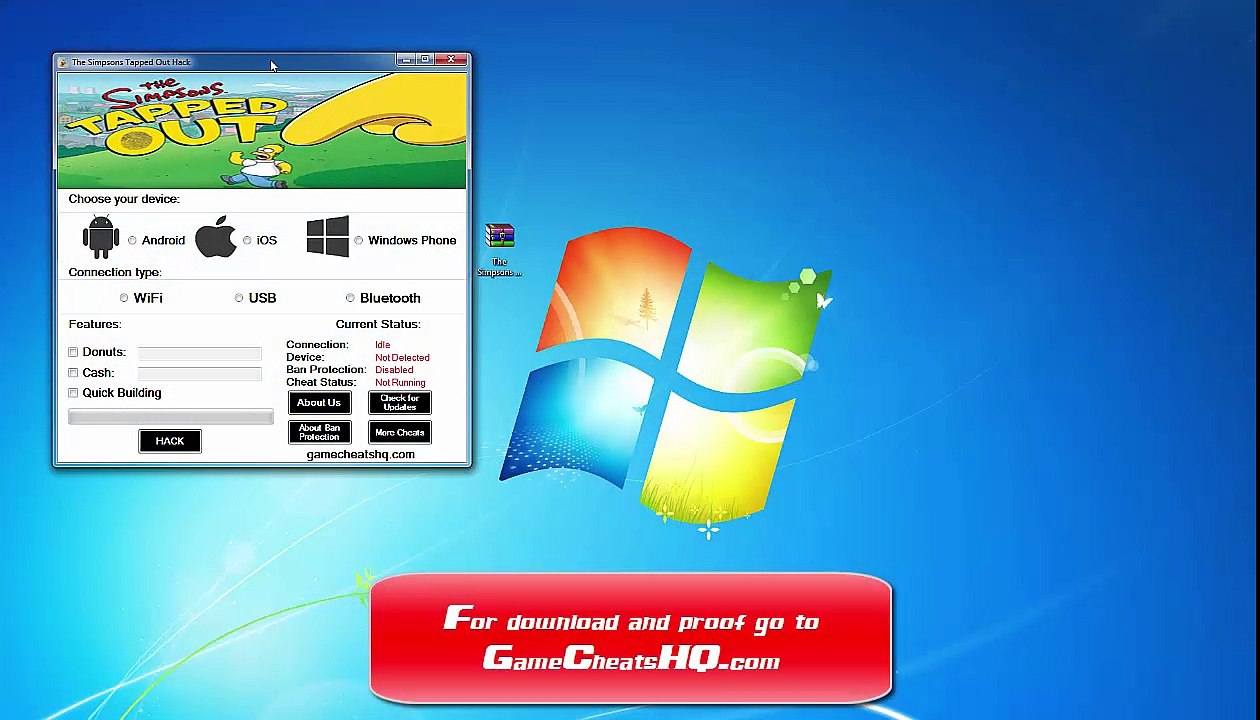Click the 'Not Running' cheat status
This screenshot has height=720, width=1260.
[400, 383]
